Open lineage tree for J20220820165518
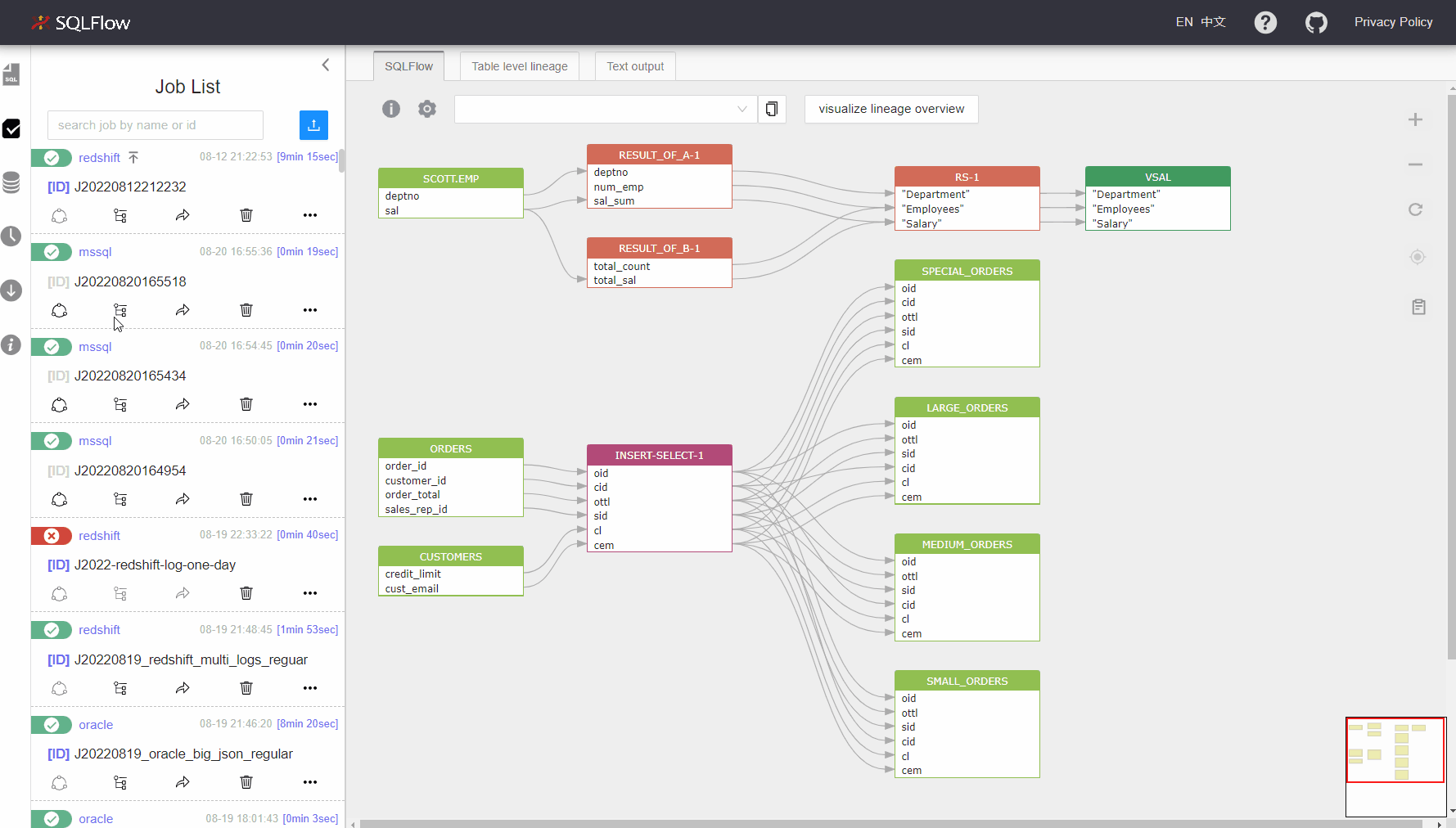The height and width of the screenshot is (828, 1456). click(120, 310)
